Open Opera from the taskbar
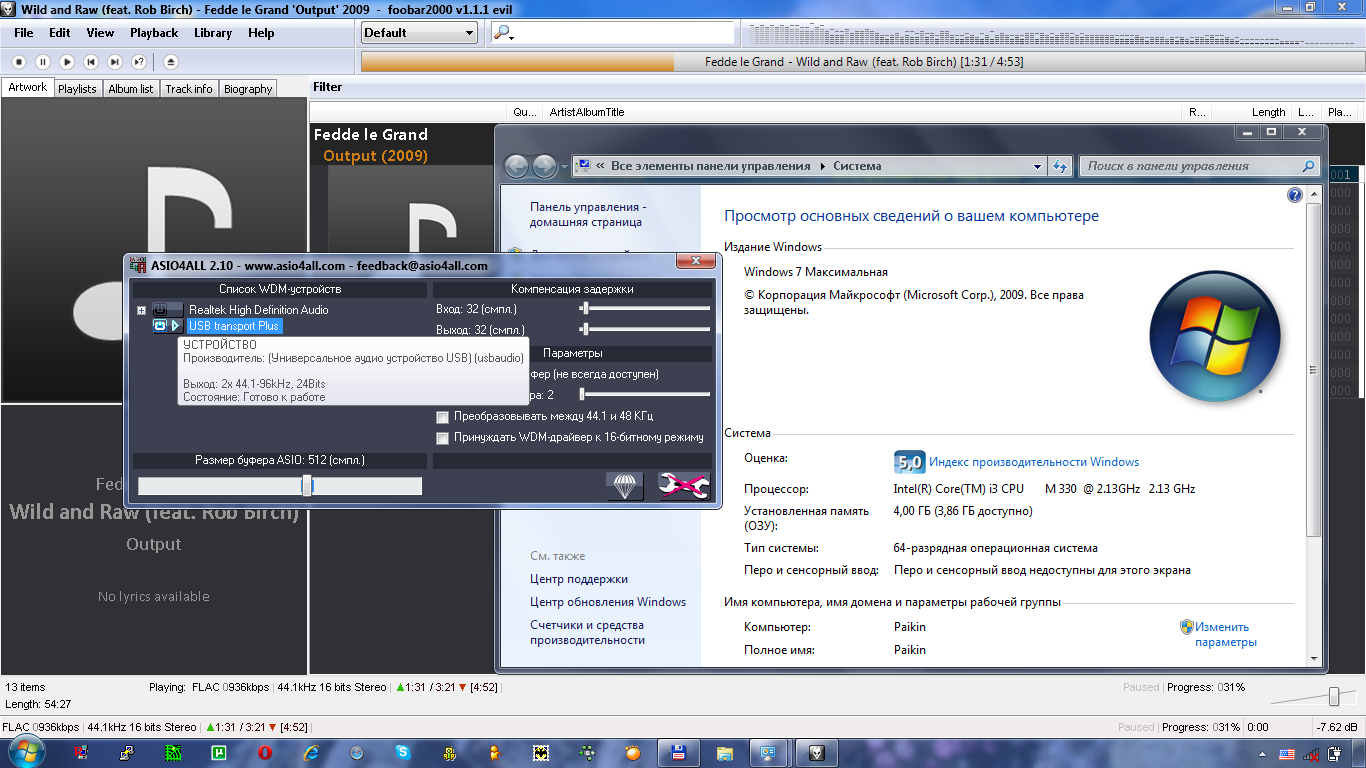 (265, 752)
